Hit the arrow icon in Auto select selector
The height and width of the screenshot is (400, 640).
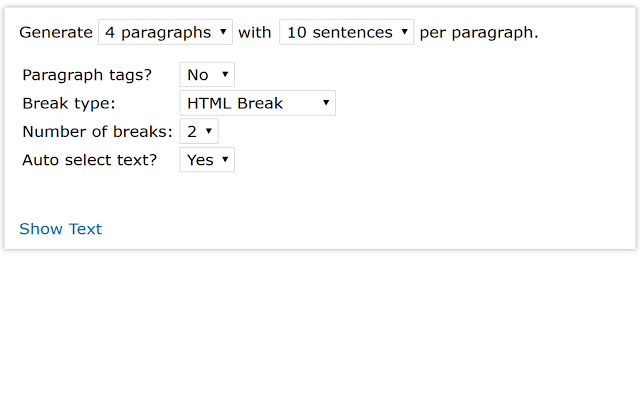[x=225, y=159]
